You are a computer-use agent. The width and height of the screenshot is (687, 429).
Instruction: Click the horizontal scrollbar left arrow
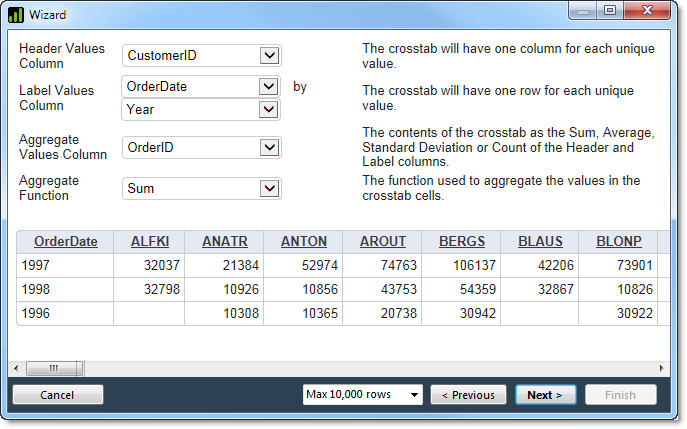point(16,369)
